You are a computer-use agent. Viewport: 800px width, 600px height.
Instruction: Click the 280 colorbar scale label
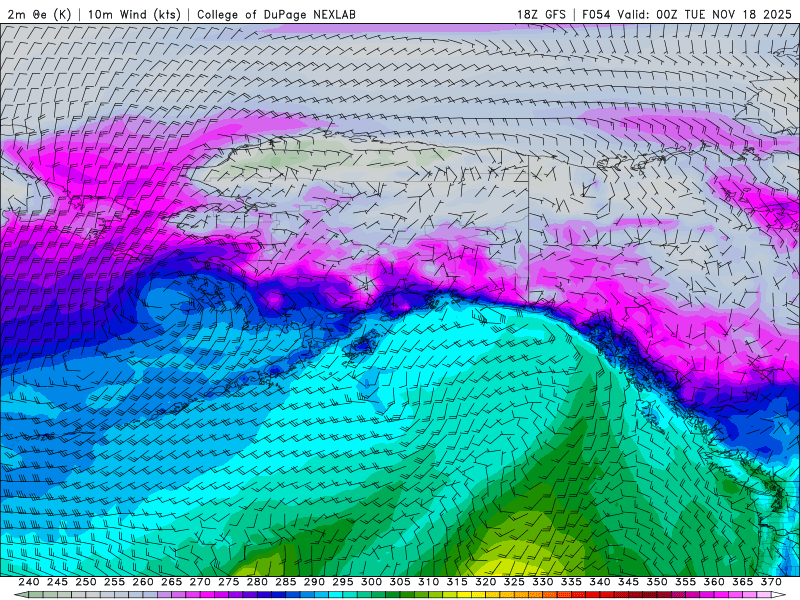click(x=257, y=582)
